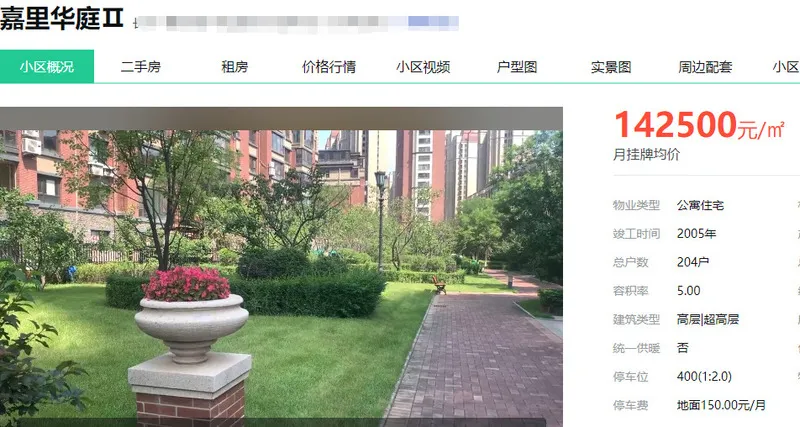Go to the 小区视频 tab
Viewport: 800px width, 427px height.
tap(423, 67)
